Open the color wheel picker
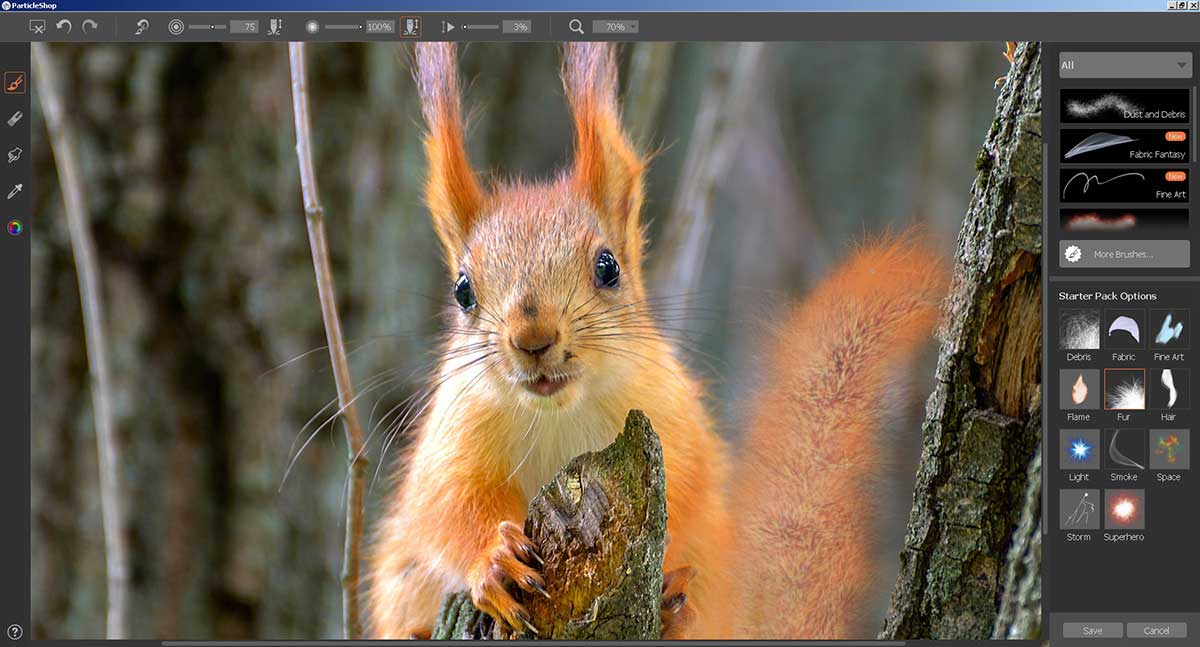Image resolution: width=1200 pixels, height=647 pixels. click(15, 227)
